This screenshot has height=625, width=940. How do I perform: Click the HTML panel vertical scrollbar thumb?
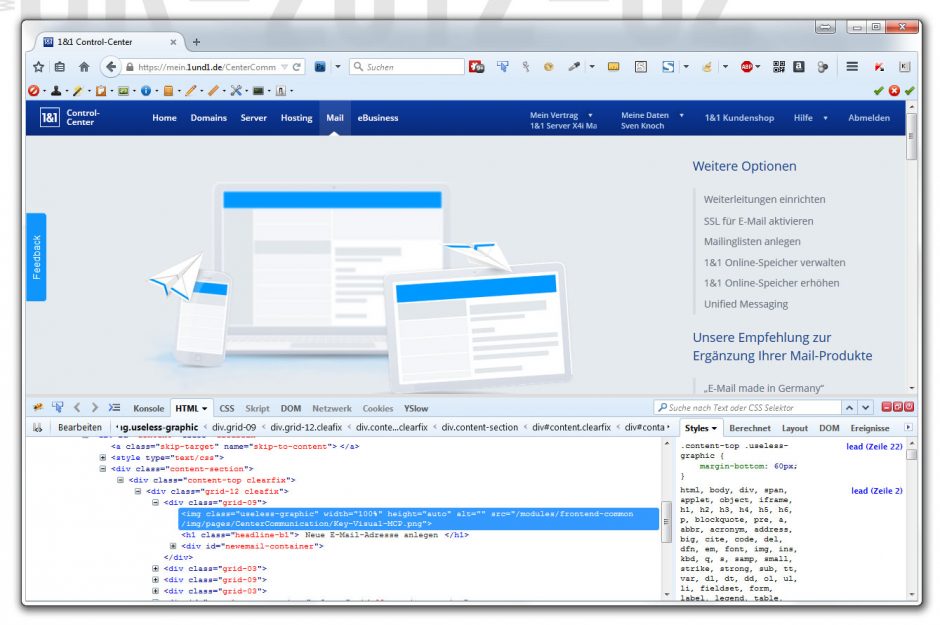pos(665,521)
